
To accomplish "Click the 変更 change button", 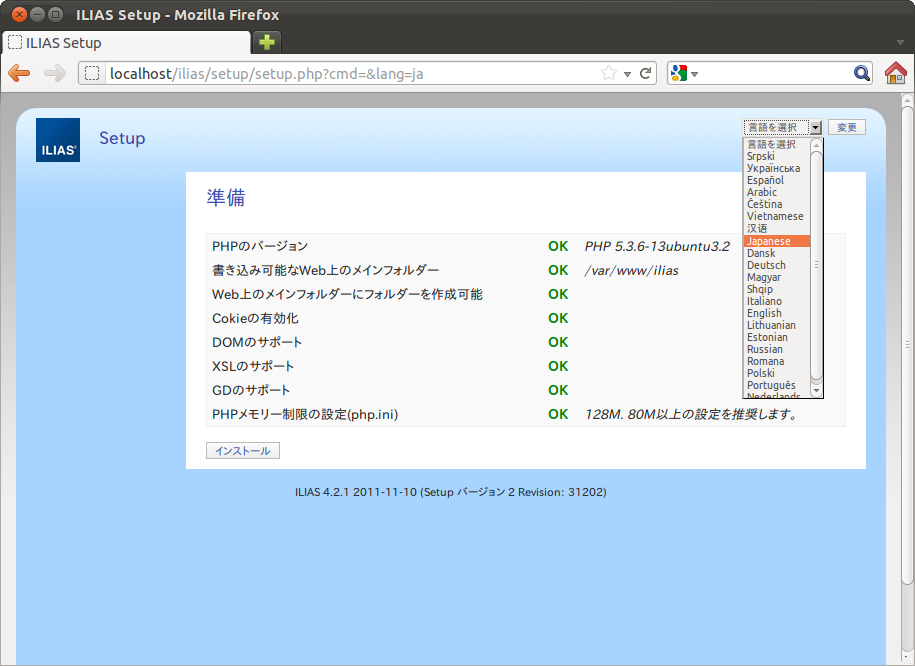I will click(x=846, y=127).
